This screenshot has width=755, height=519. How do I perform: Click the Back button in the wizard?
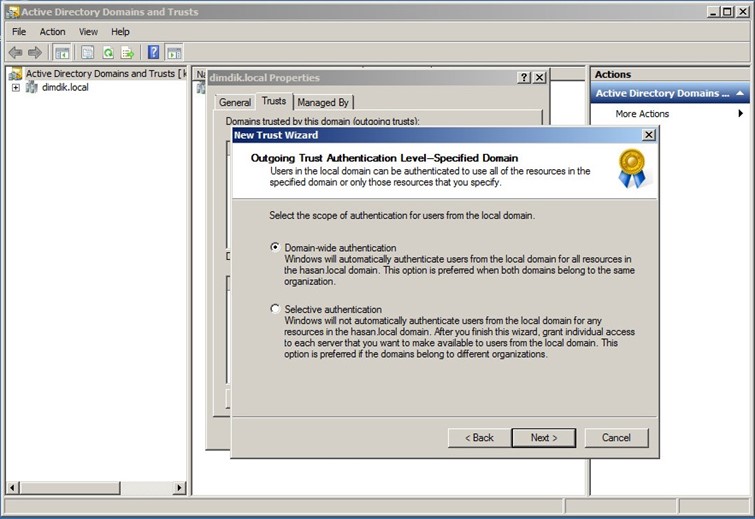[x=479, y=438]
